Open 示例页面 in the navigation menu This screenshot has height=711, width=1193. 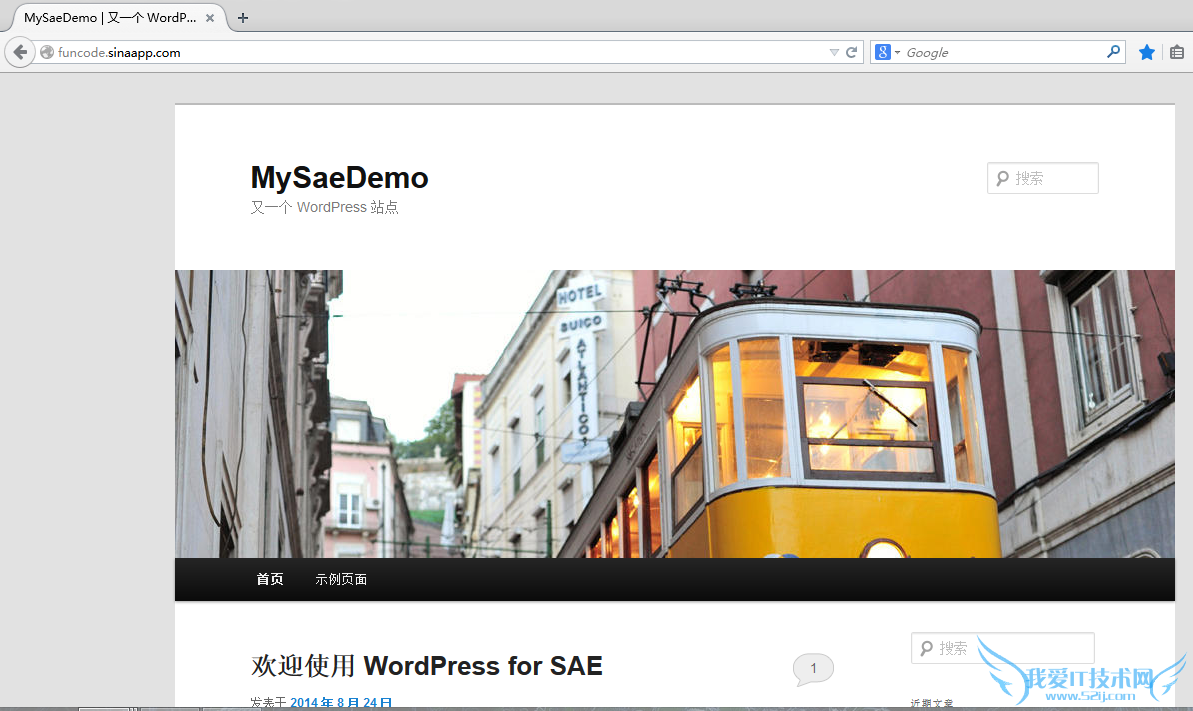click(x=341, y=579)
